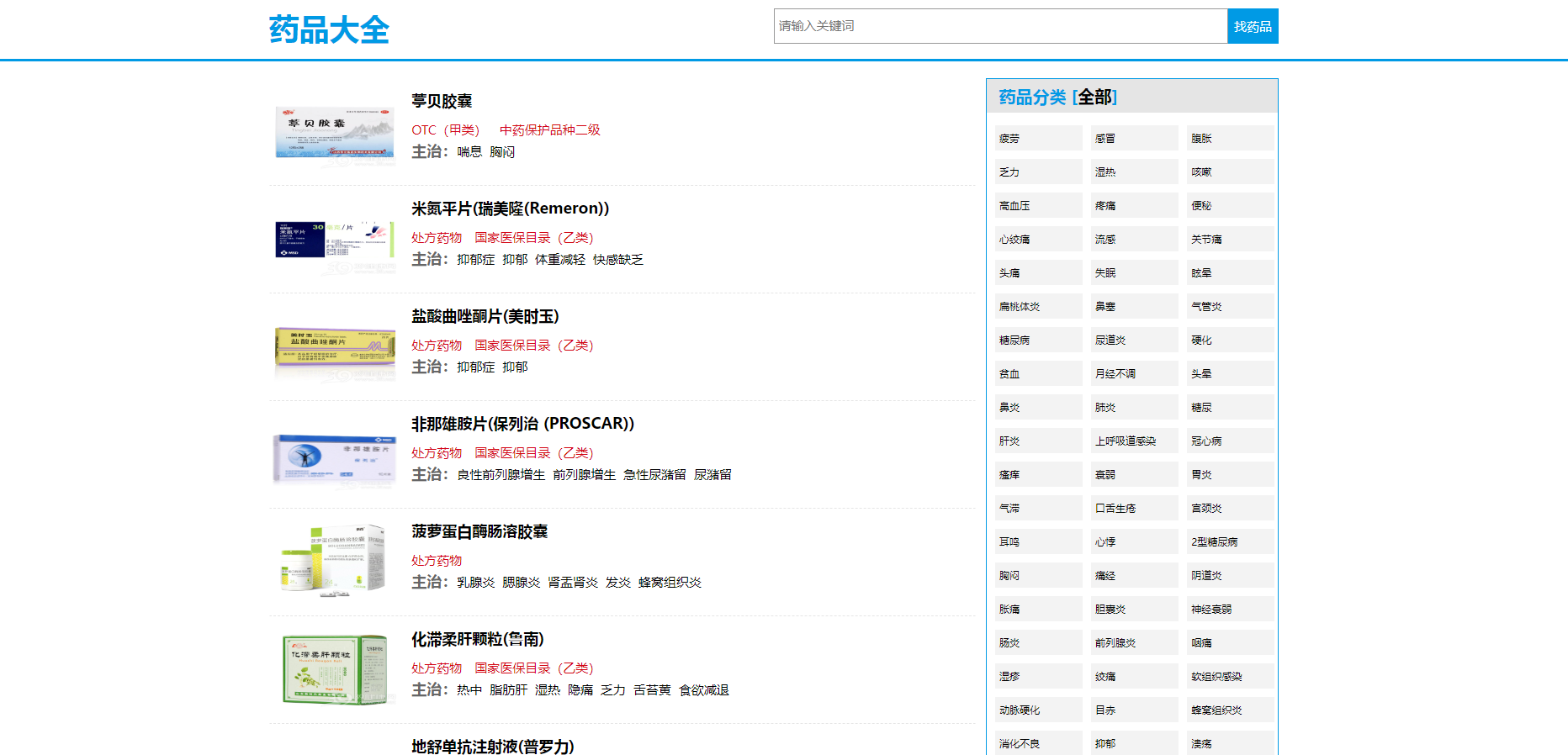The height and width of the screenshot is (755, 1568).
Task: Click the 找药品 search button
Action: 1253,26
